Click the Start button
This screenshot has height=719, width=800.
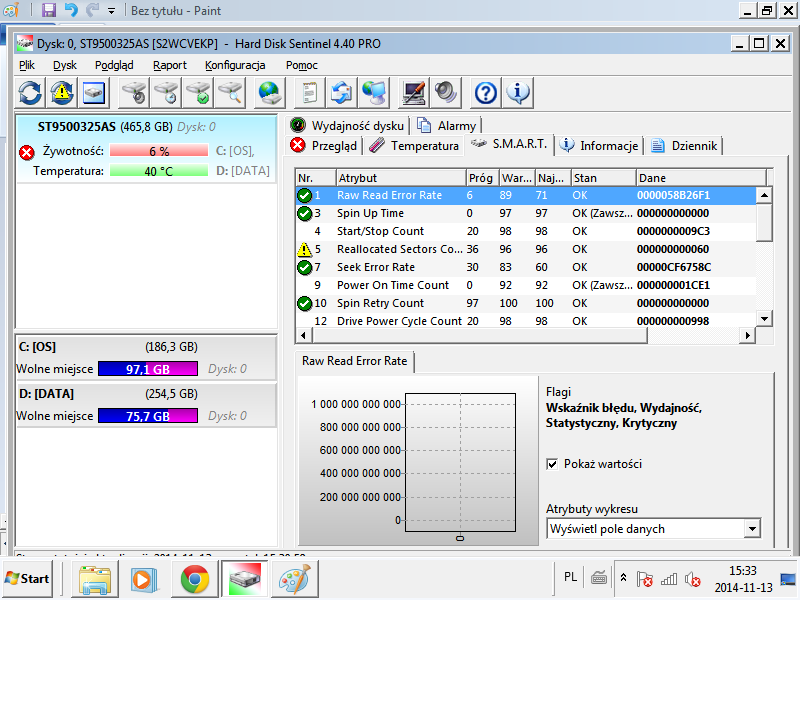coord(28,579)
